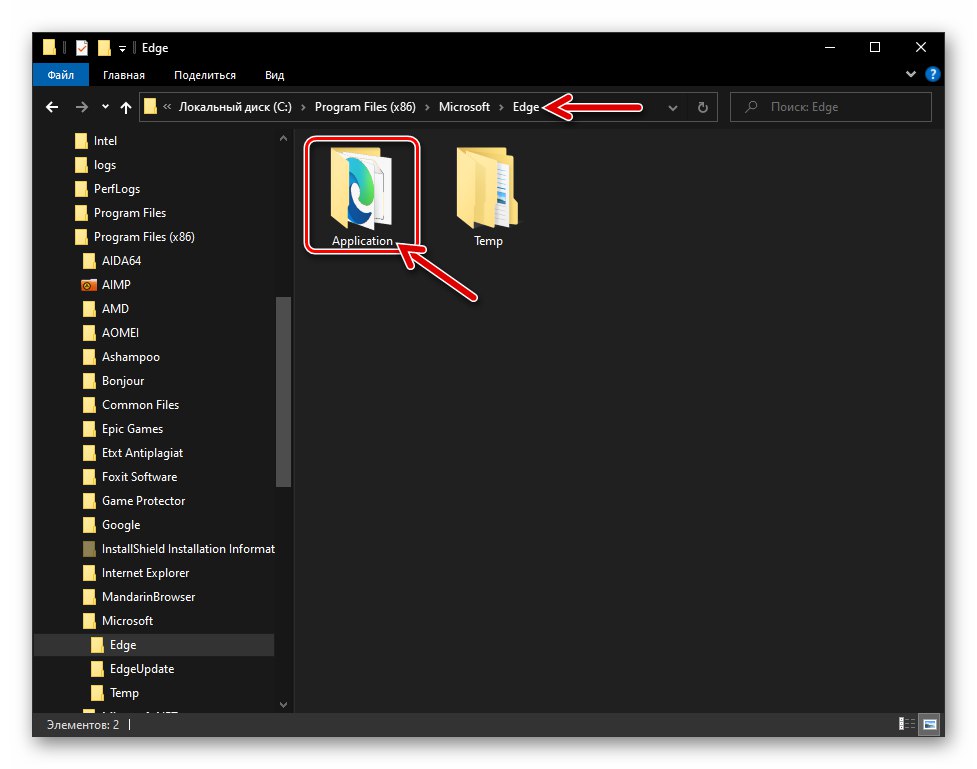Go forward with the right arrow button
This screenshot has height=769, width=977.
click(x=81, y=107)
